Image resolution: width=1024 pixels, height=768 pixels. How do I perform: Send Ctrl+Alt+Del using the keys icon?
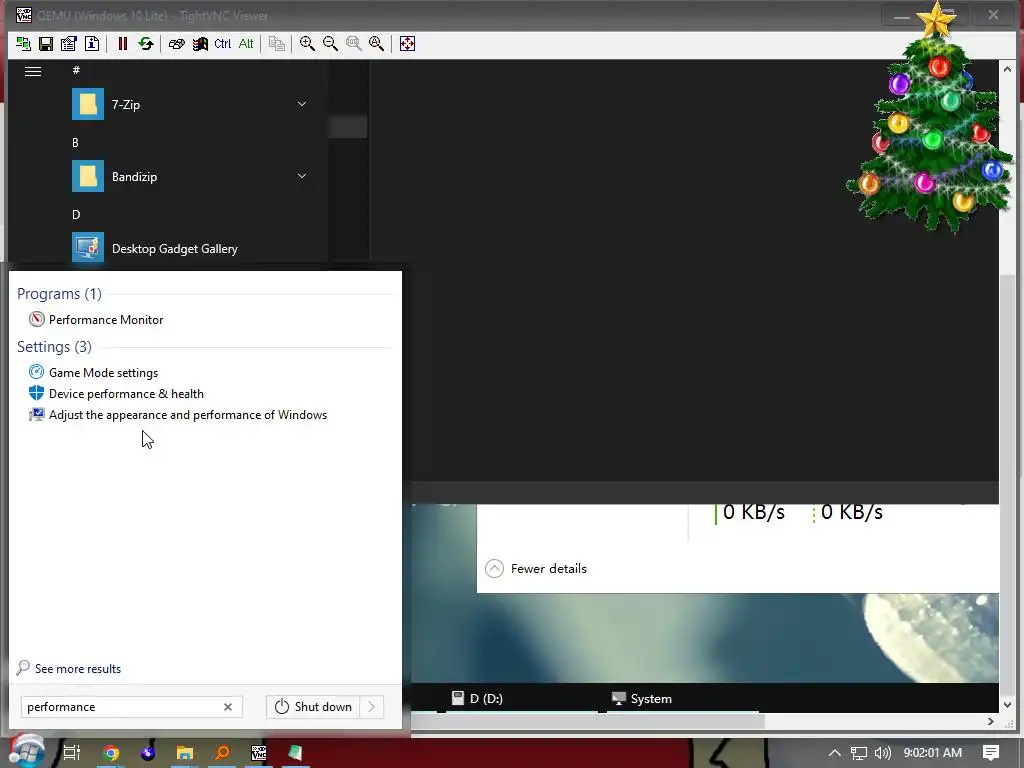(x=176, y=44)
